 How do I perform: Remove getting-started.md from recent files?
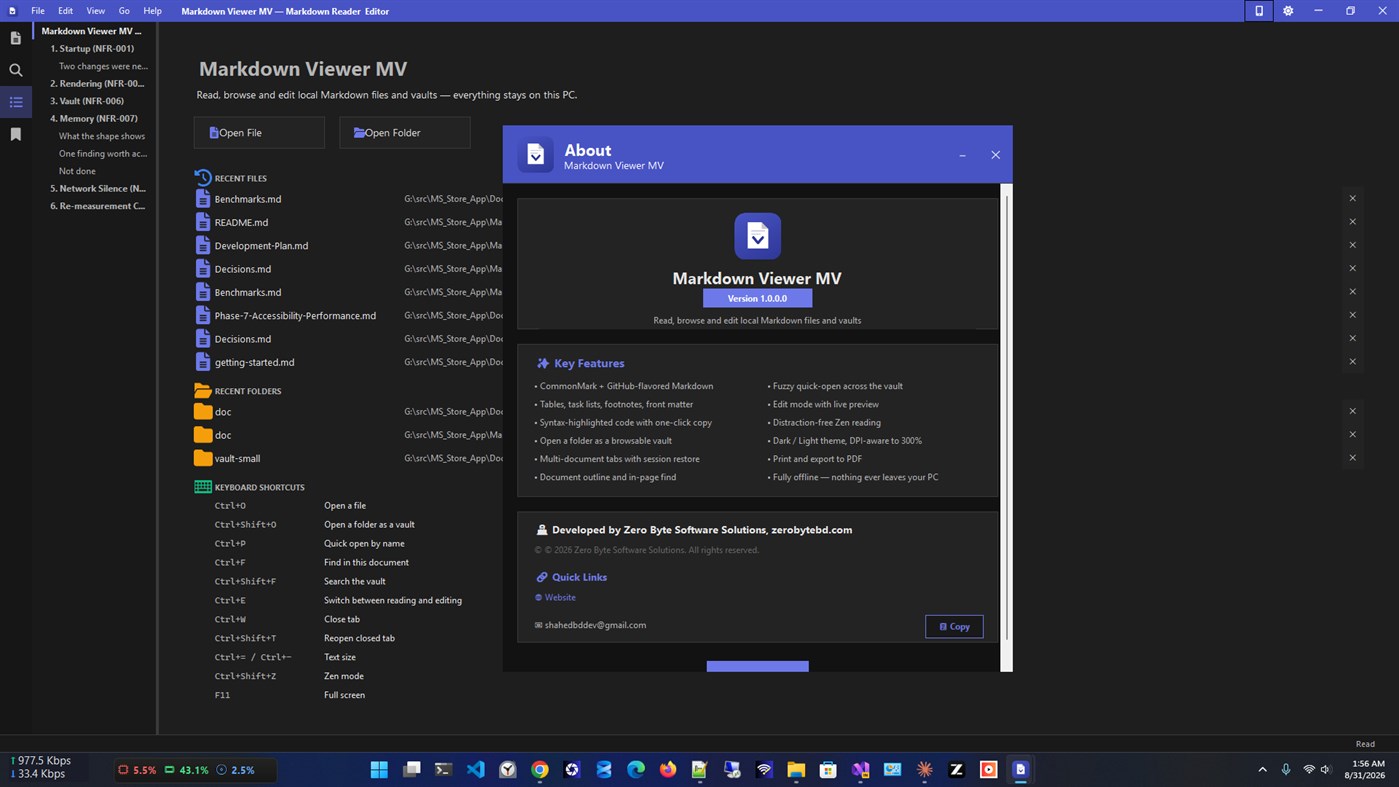tap(1352, 362)
